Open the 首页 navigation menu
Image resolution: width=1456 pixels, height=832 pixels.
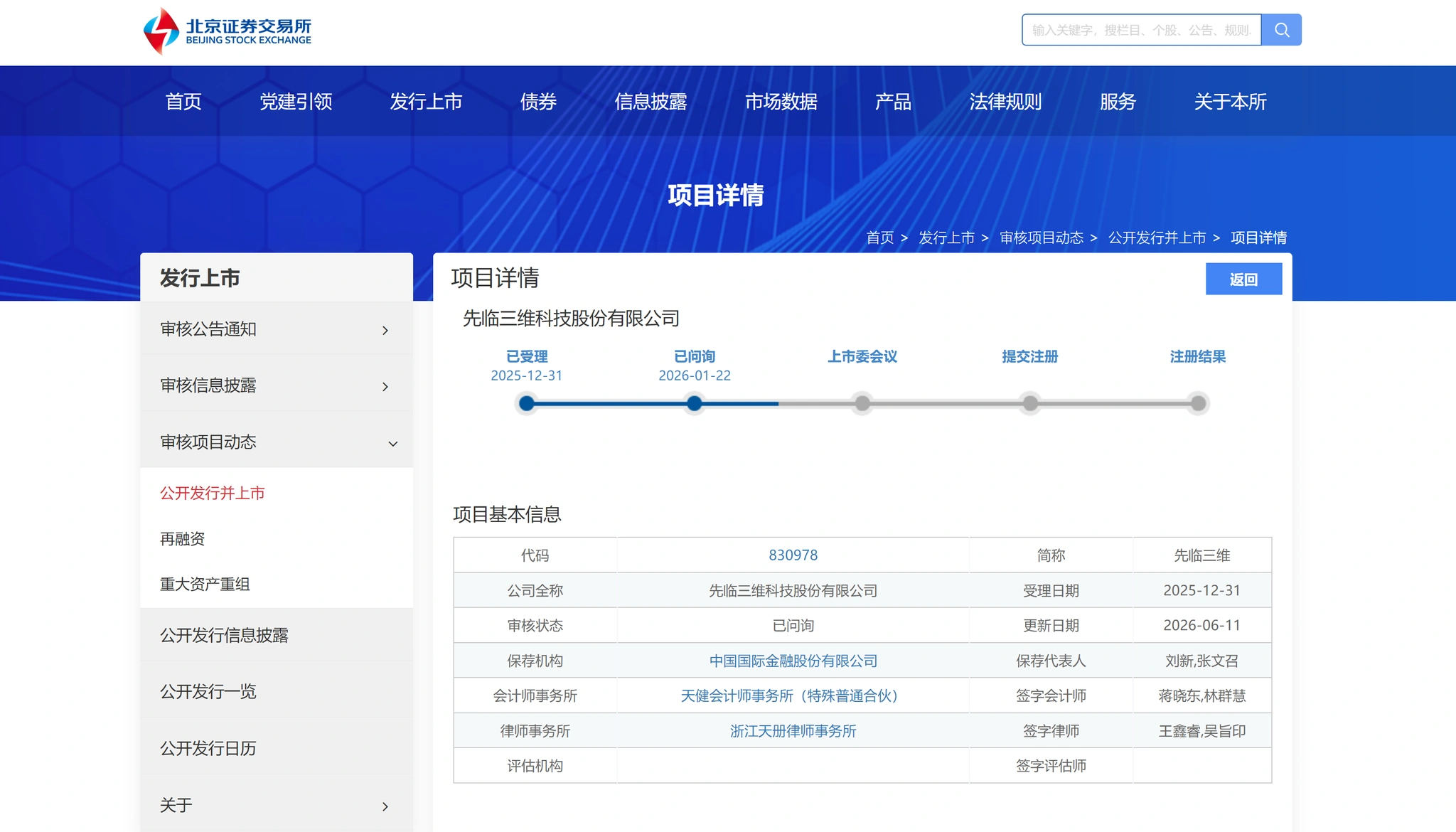(x=183, y=102)
